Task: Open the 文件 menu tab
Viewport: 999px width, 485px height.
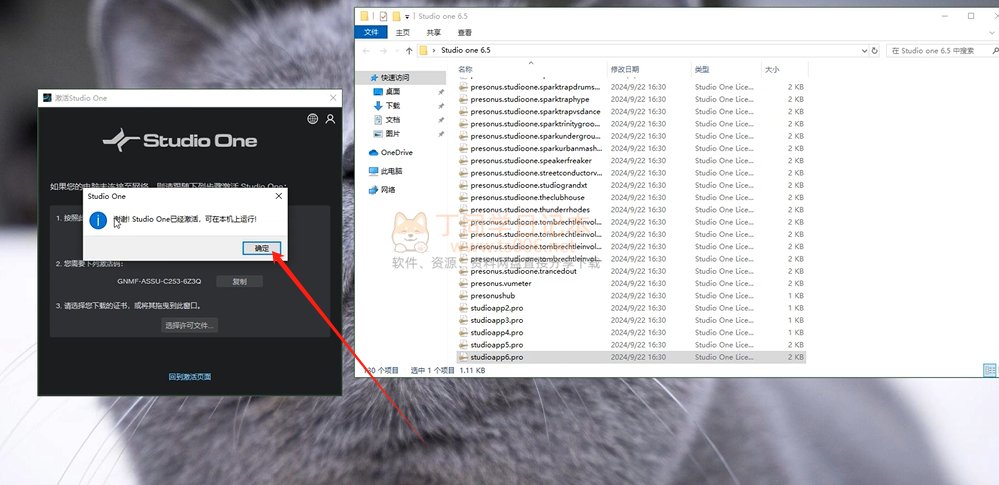Action: coord(371,32)
